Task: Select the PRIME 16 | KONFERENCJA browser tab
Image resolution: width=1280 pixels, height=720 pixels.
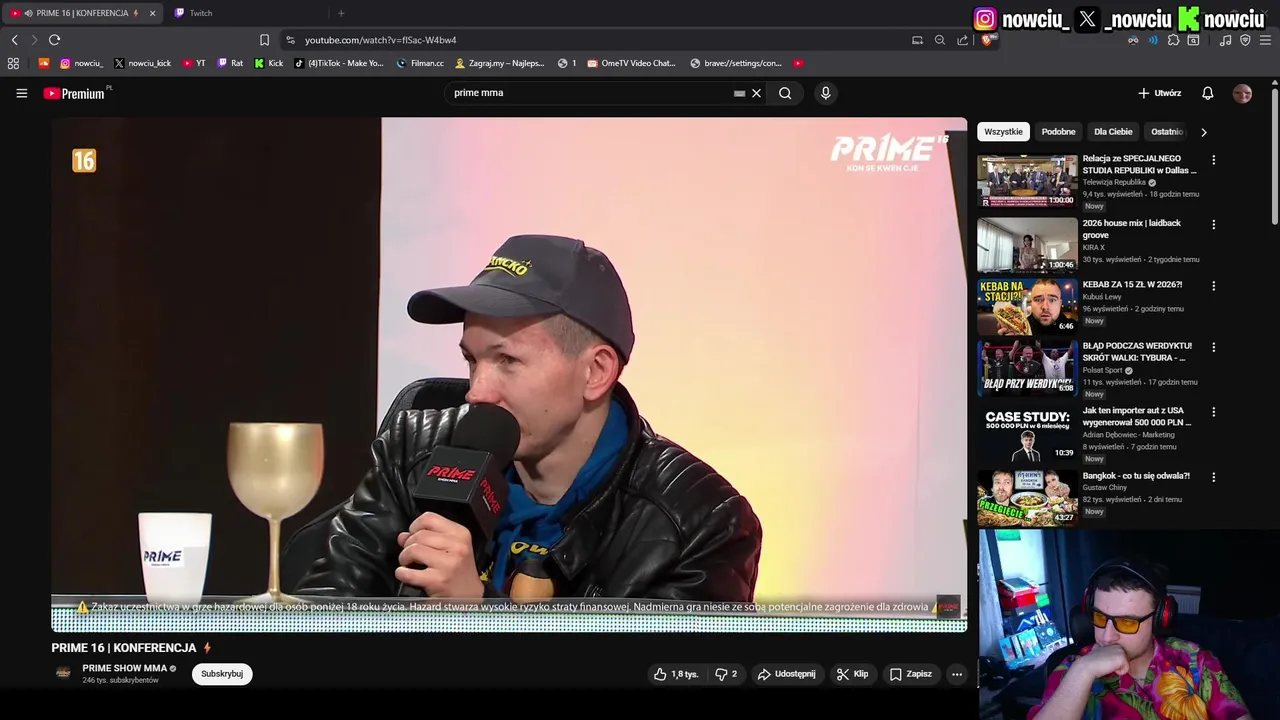Action: pos(83,13)
